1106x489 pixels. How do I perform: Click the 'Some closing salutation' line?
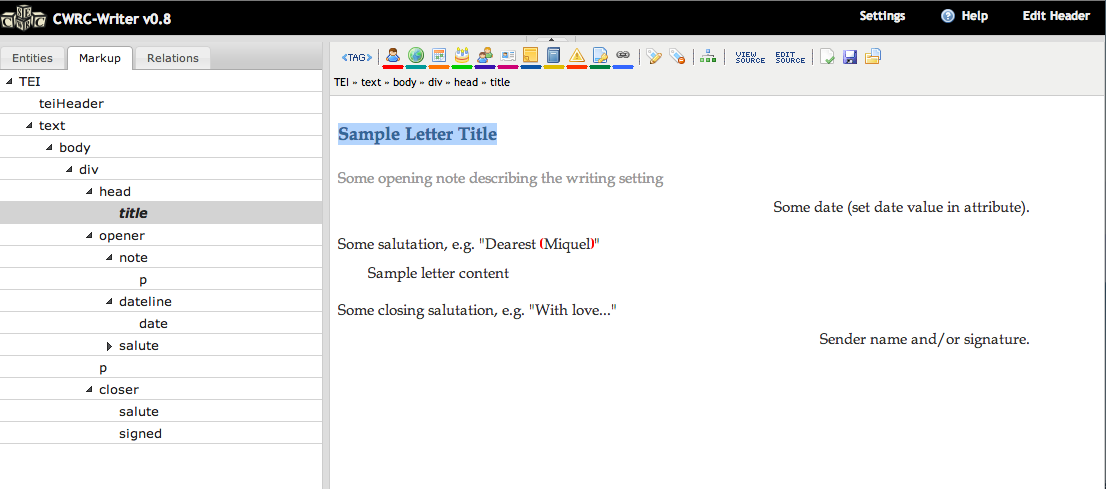point(478,310)
